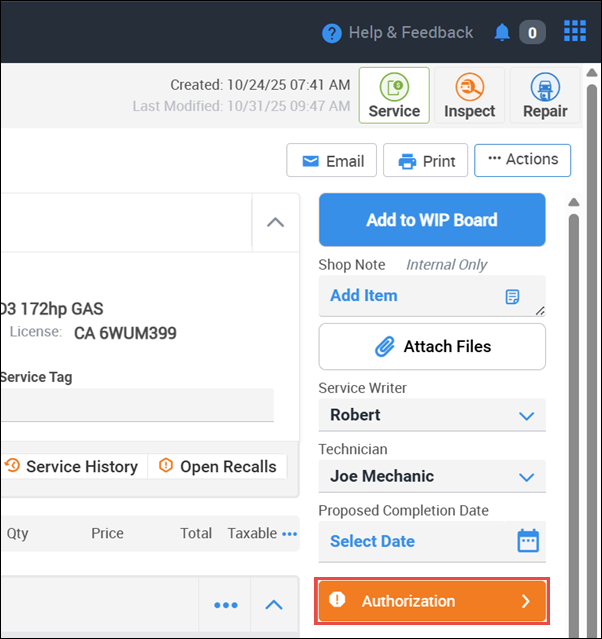
Task: Click the Email button
Action: (331, 161)
